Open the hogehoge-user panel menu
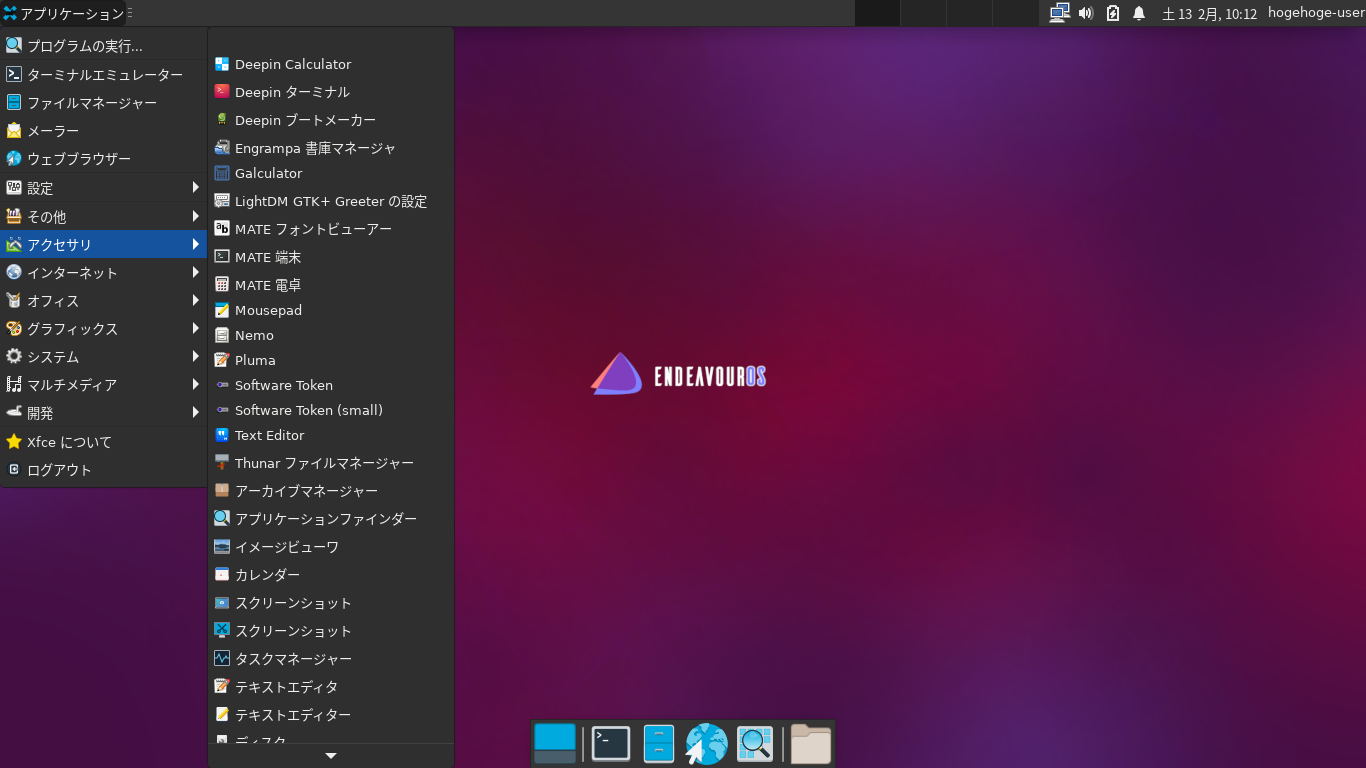The width and height of the screenshot is (1366, 768). [x=1316, y=13]
